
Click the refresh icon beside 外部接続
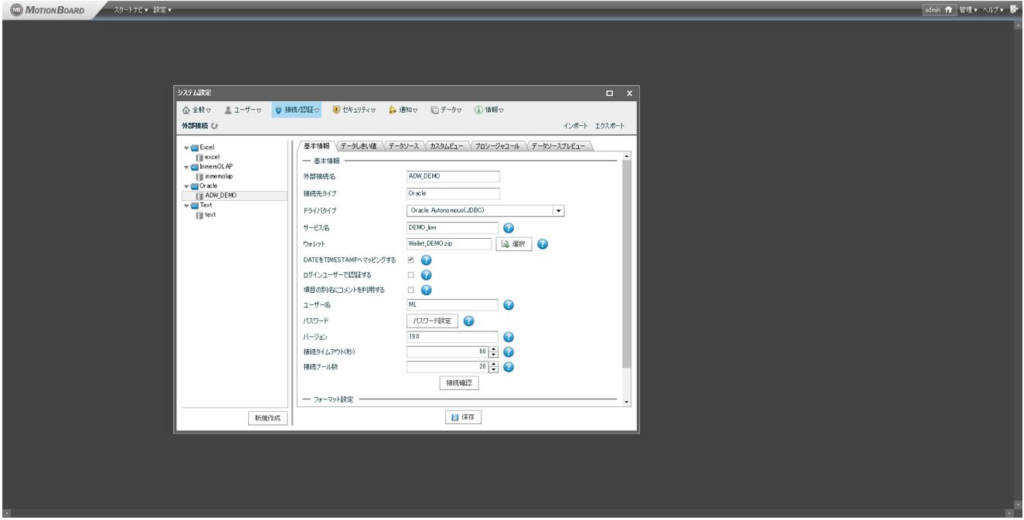tap(215, 126)
